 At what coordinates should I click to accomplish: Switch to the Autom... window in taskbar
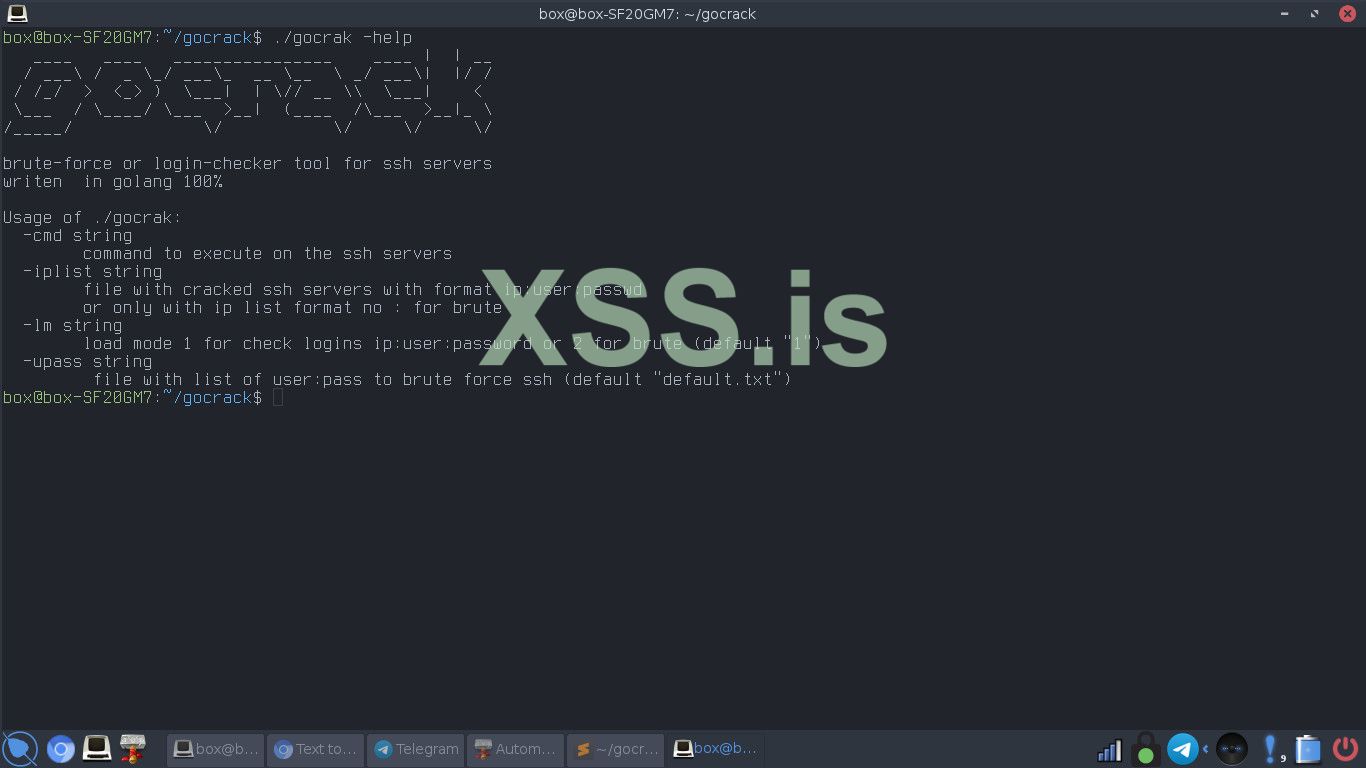(515, 749)
